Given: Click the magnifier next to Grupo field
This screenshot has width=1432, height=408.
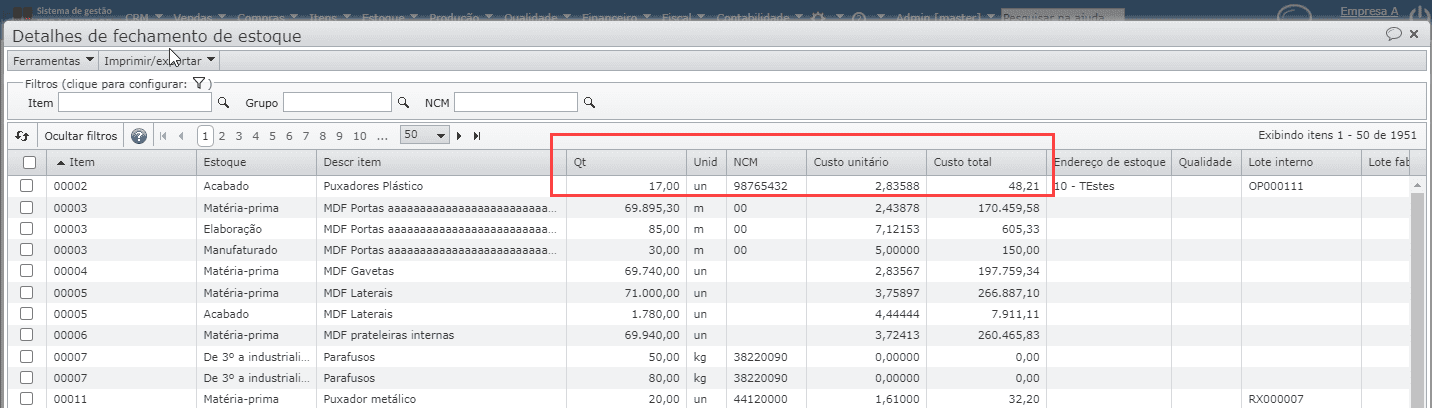Looking at the screenshot, I should tap(404, 103).
